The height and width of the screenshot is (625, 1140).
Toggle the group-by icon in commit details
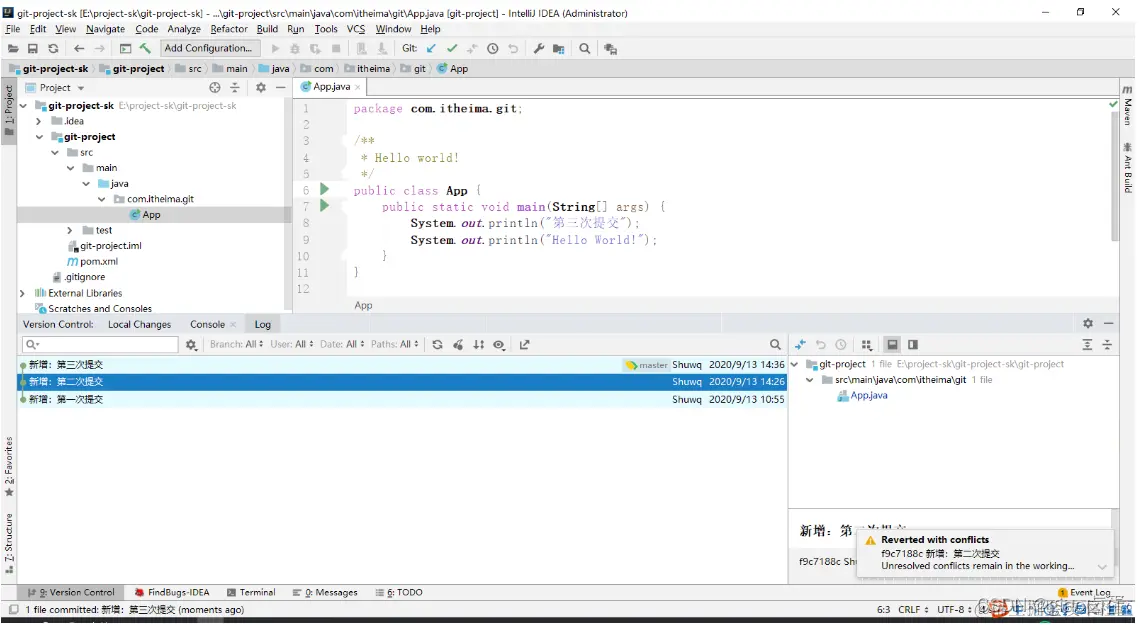tap(866, 345)
